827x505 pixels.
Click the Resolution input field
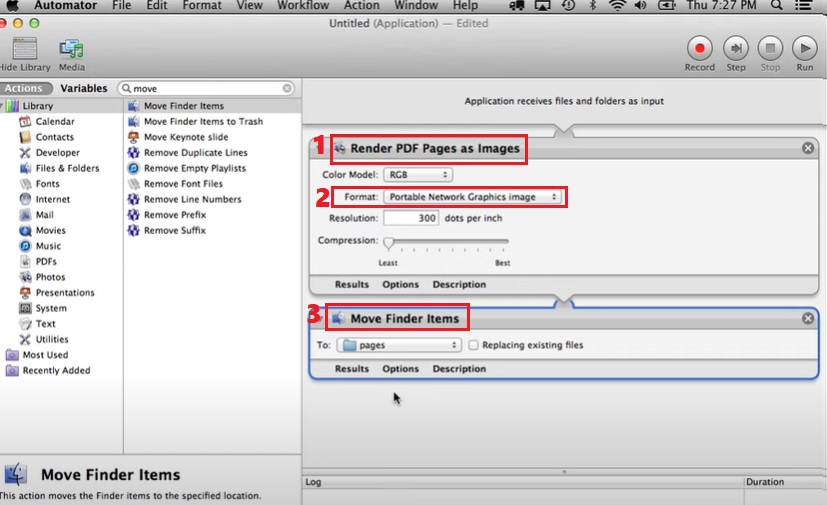point(411,218)
